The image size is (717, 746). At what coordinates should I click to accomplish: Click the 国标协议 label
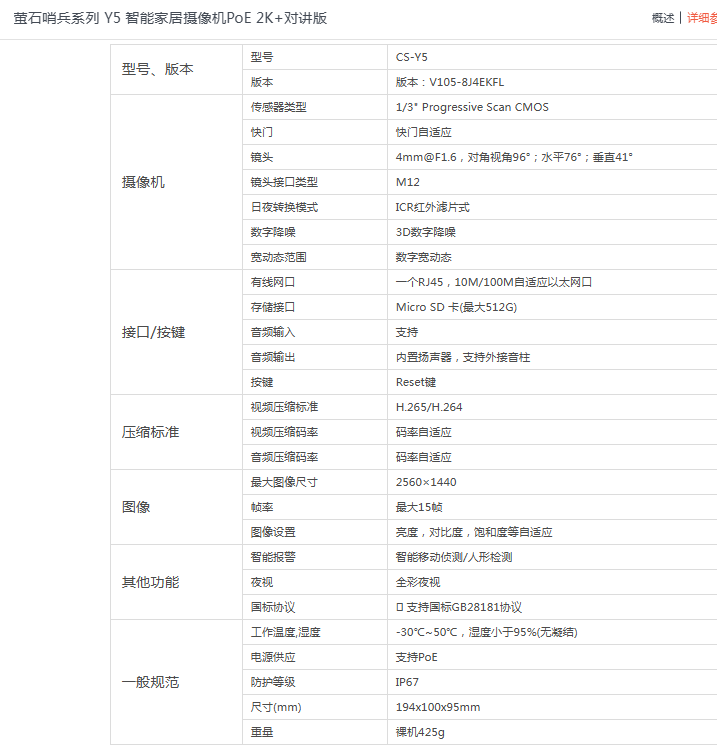pos(273,607)
